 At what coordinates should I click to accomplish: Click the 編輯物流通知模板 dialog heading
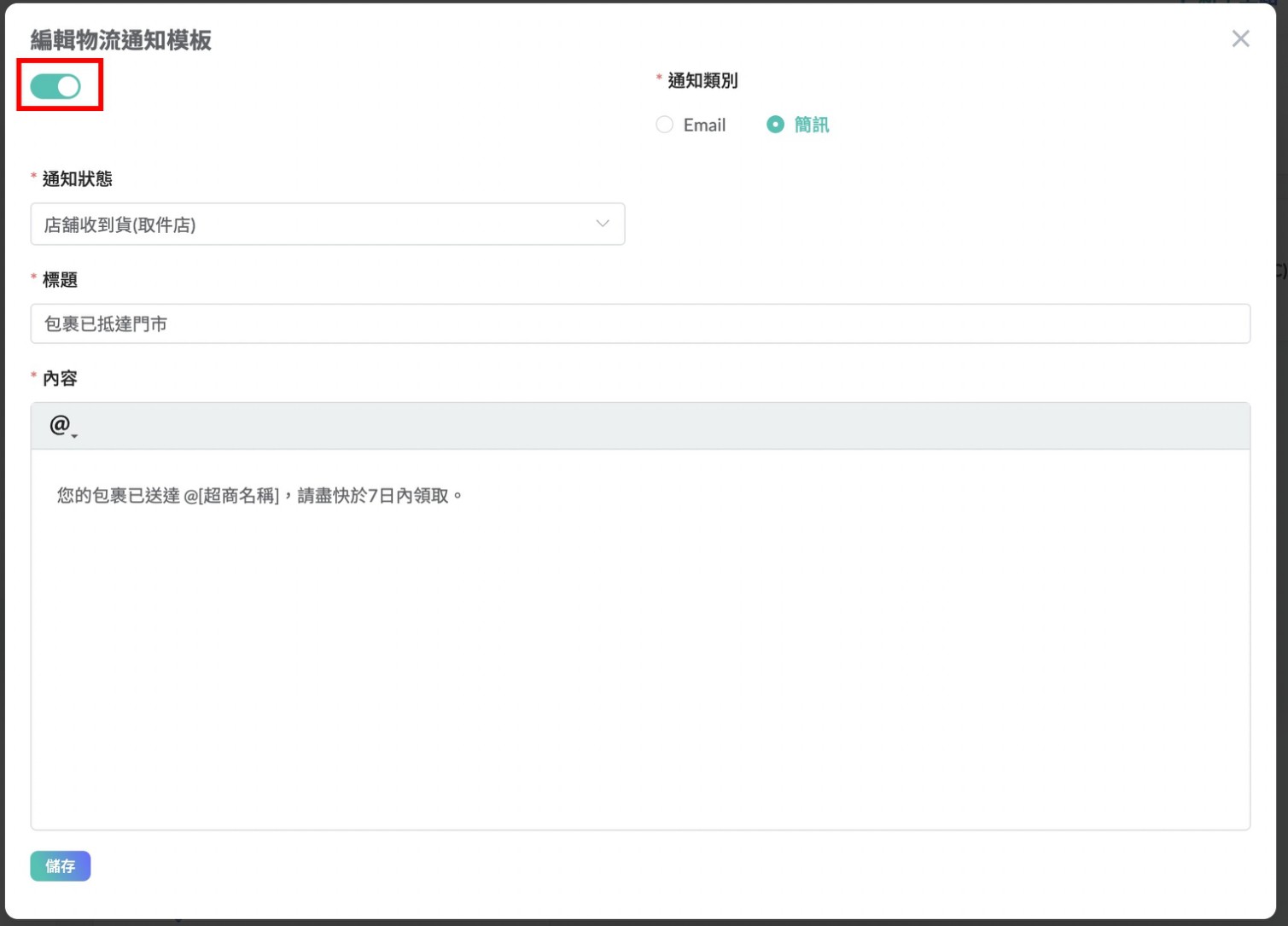click(121, 40)
